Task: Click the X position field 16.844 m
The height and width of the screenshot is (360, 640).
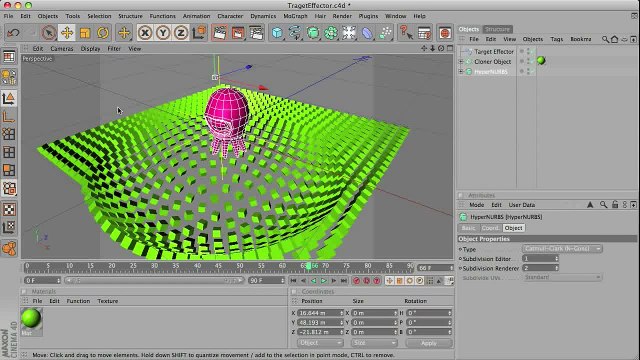Action: [320, 313]
